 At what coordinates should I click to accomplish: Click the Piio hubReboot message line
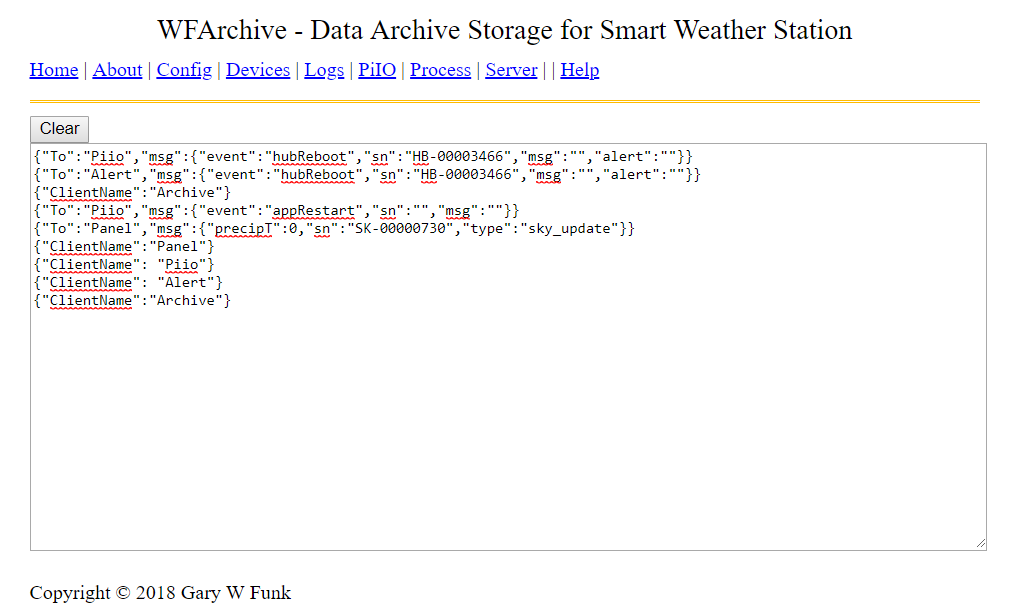(x=362, y=157)
